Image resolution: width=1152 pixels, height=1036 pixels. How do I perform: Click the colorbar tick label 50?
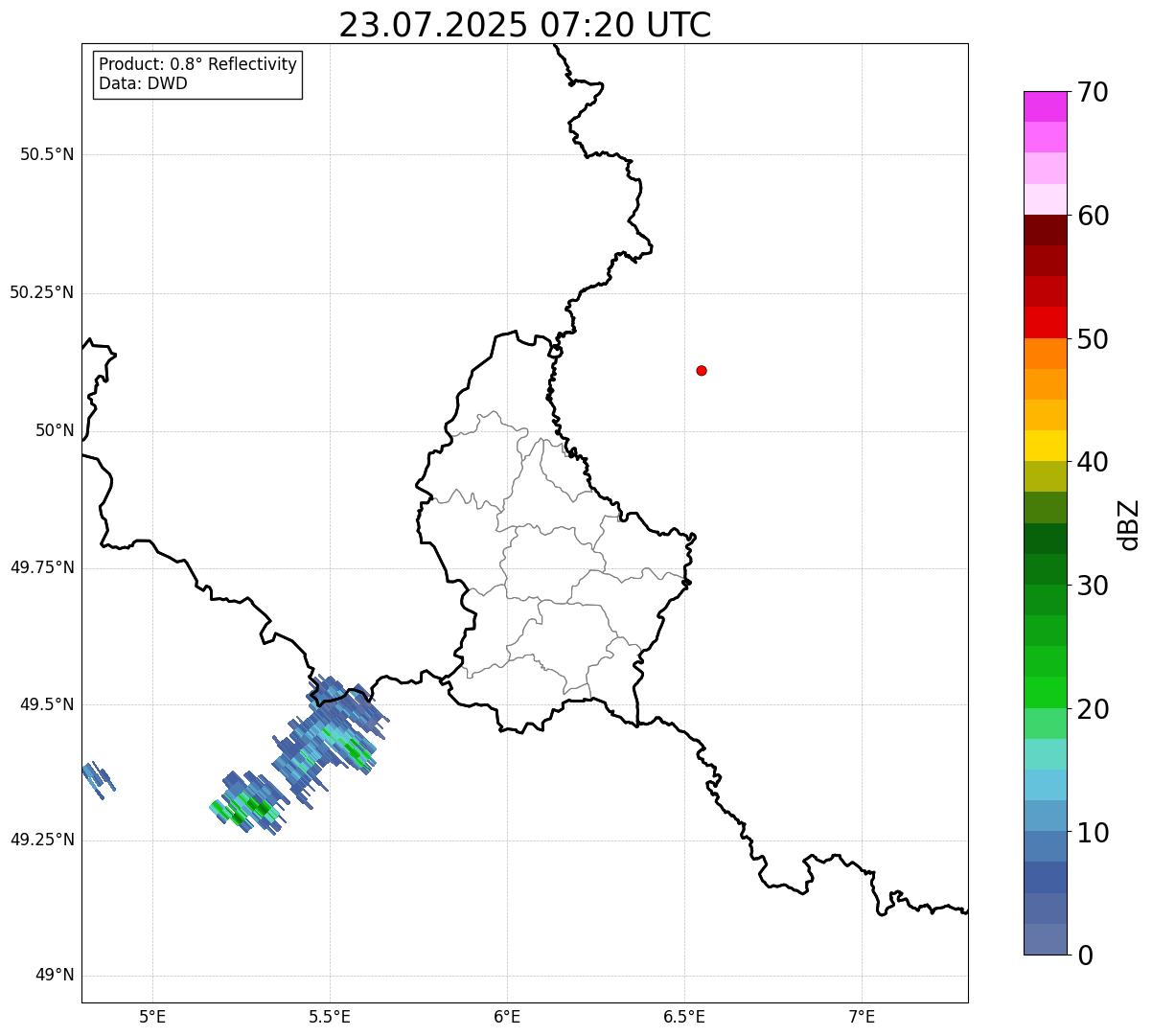[1093, 339]
